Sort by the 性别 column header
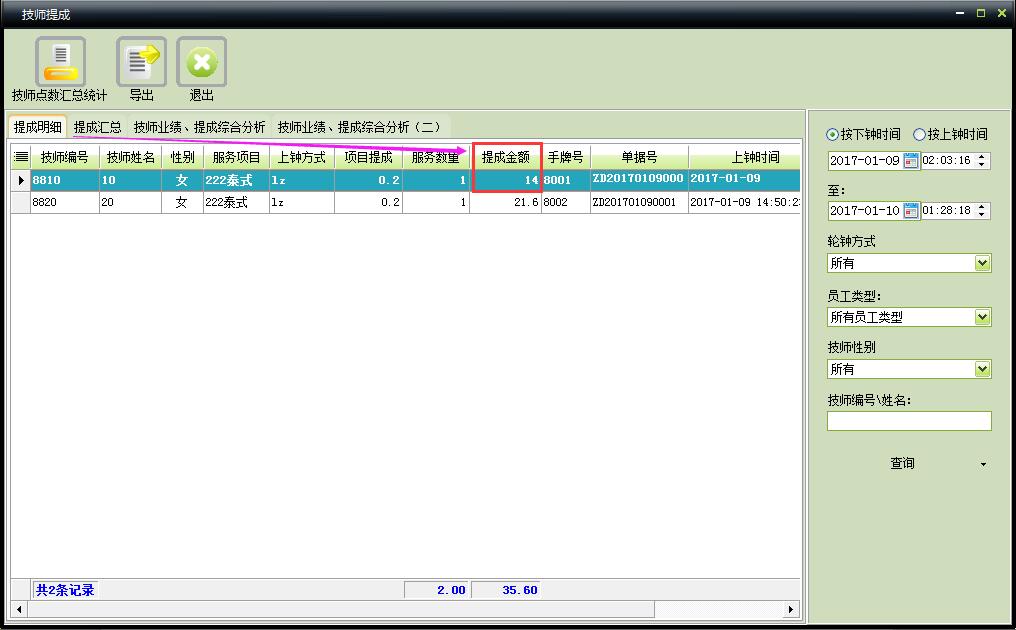 pos(182,157)
